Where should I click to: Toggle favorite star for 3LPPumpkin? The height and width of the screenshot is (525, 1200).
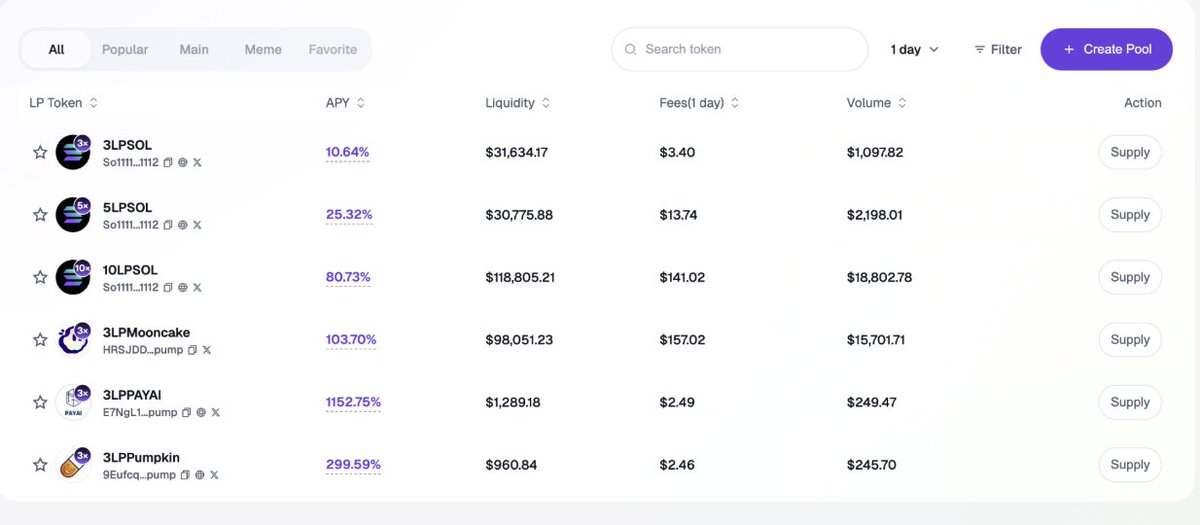pos(40,465)
